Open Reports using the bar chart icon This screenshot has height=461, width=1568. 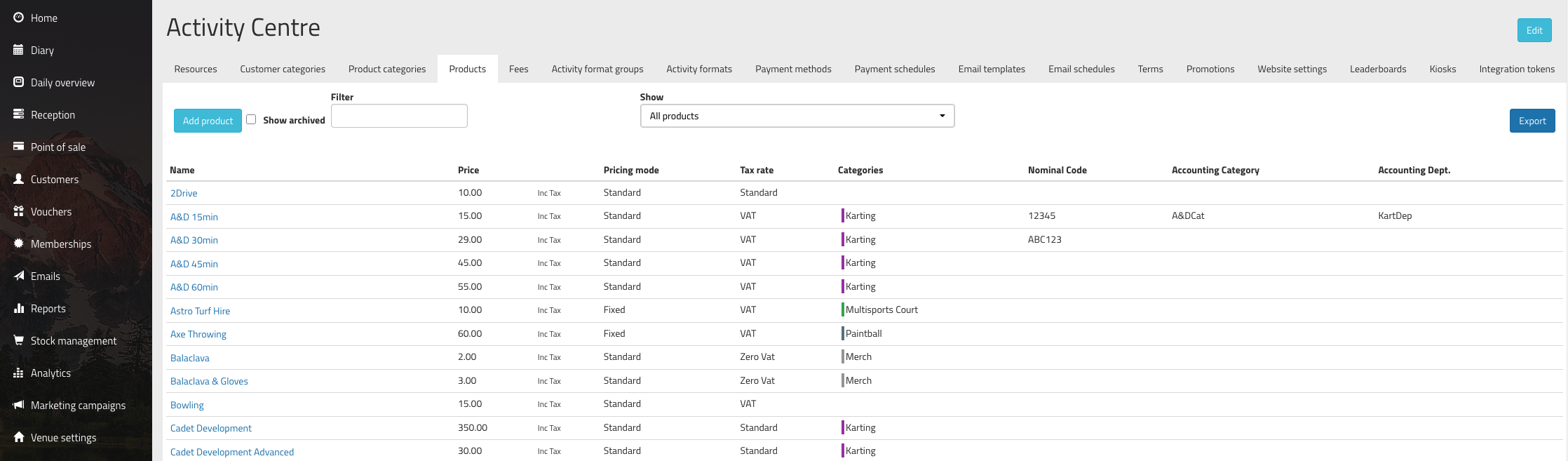(19, 308)
